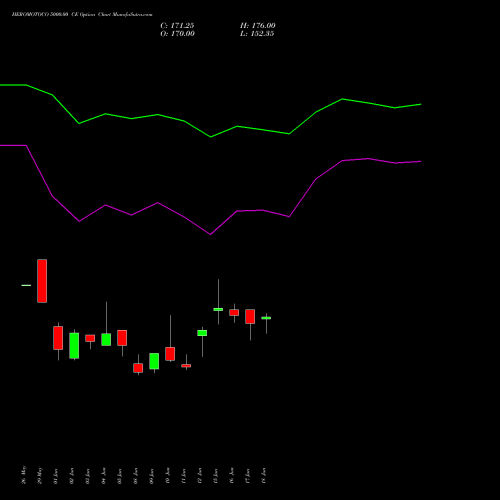Click the 12 Jun date axis label
The image size is (500, 500).
click(x=200, y=476)
